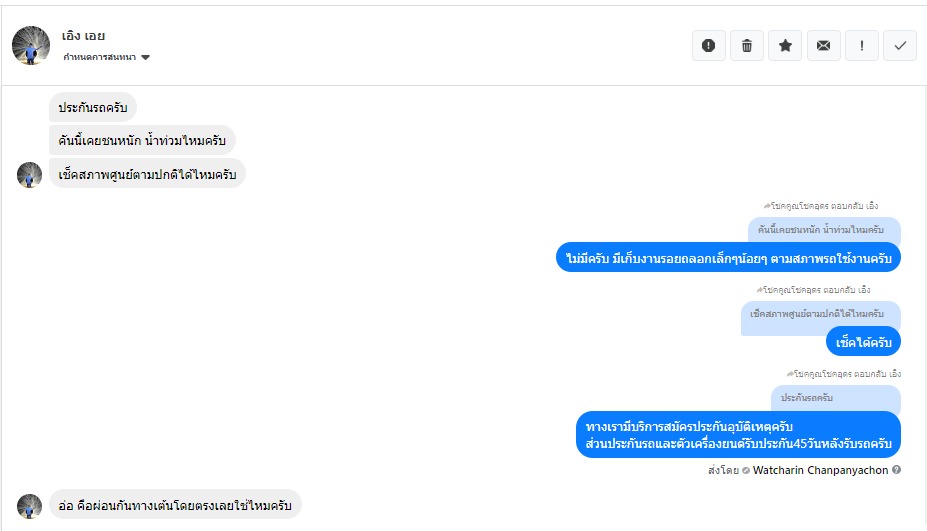The image size is (927, 531).
Task: Flag conversation with single exclamation mark icon
Action: 862,45
